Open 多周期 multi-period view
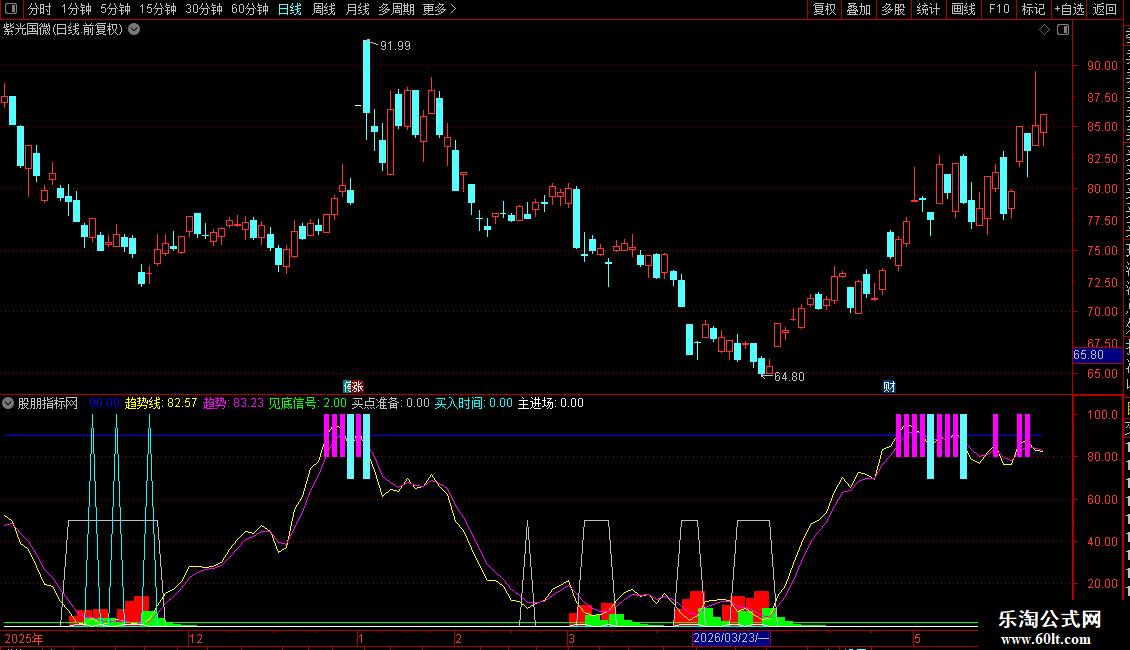Viewport: 1130px width, 650px height. click(x=396, y=9)
